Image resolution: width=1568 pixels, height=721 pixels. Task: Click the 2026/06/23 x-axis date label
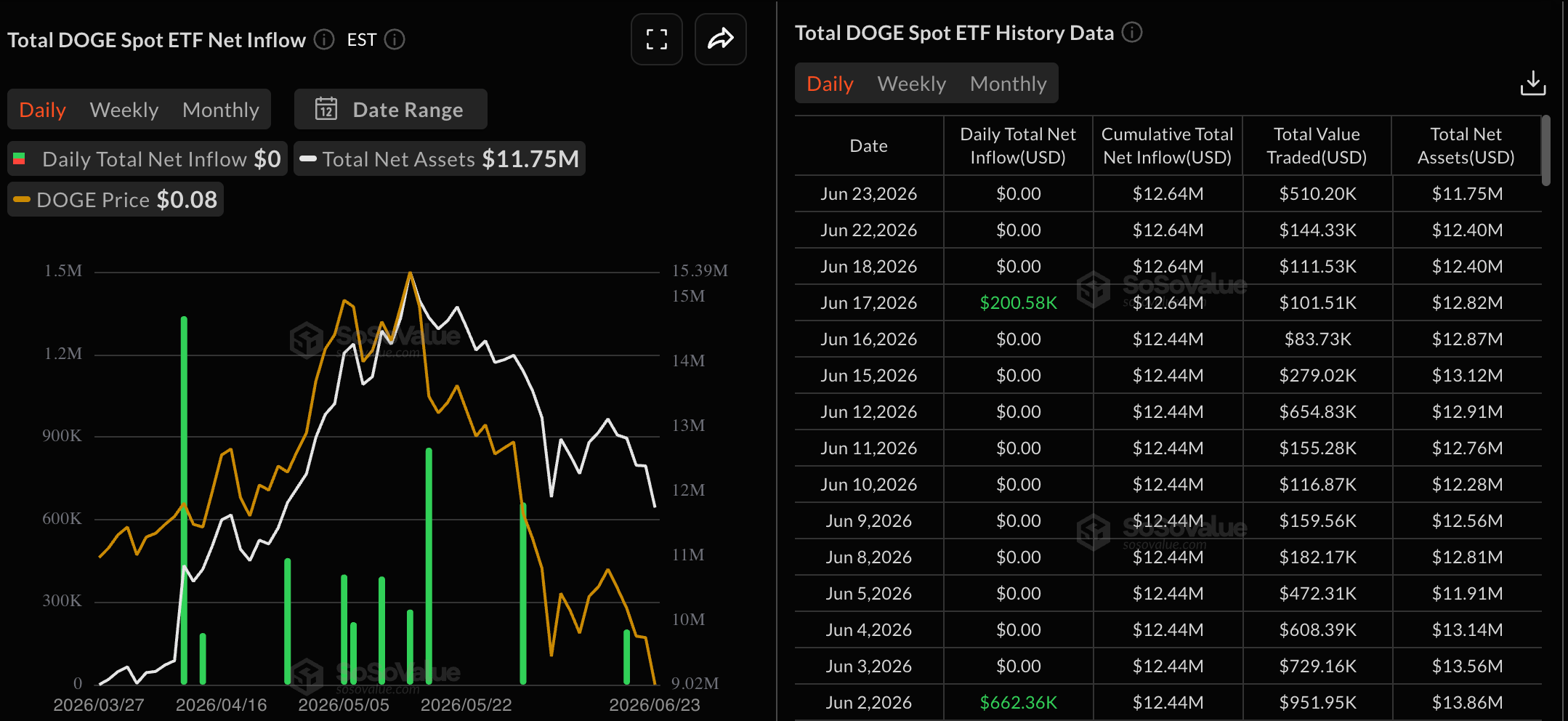point(654,704)
